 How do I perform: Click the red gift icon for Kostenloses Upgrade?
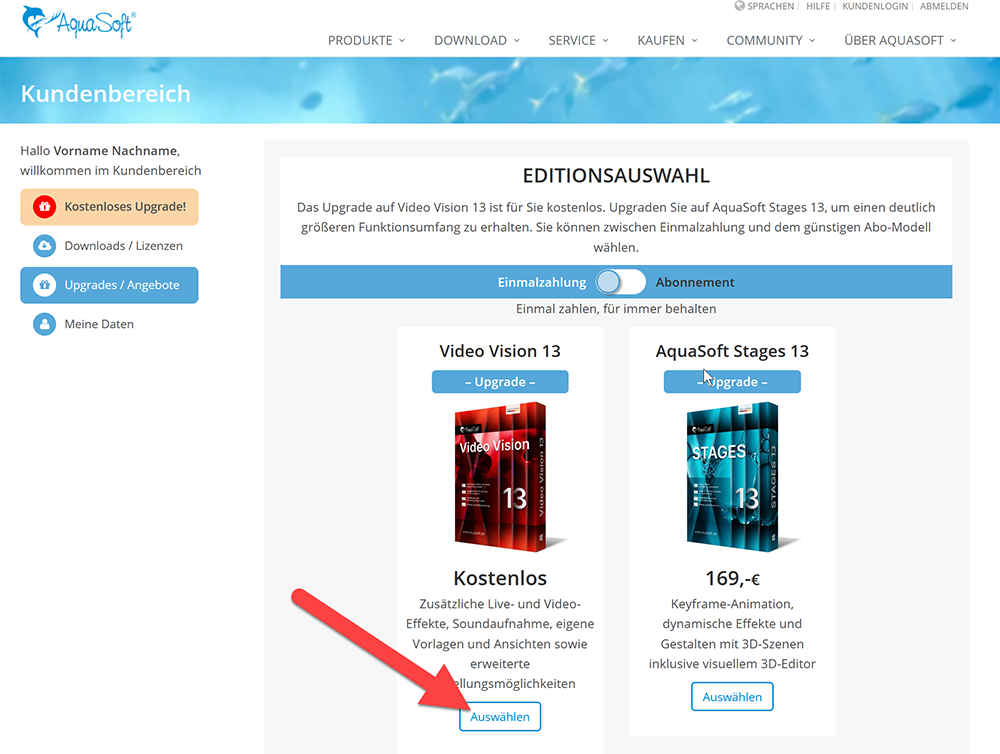coord(45,207)
